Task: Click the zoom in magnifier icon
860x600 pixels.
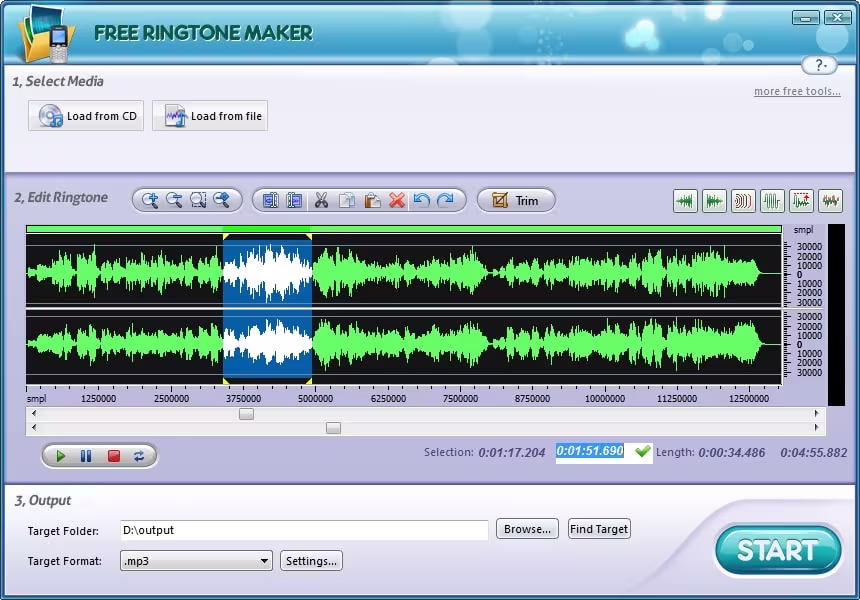Action: point(150,200)
